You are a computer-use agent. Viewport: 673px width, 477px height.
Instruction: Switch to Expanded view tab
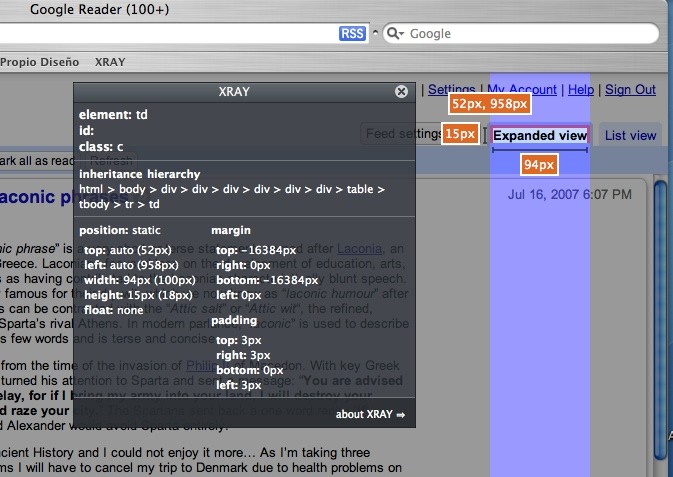[x=540, y=135]
